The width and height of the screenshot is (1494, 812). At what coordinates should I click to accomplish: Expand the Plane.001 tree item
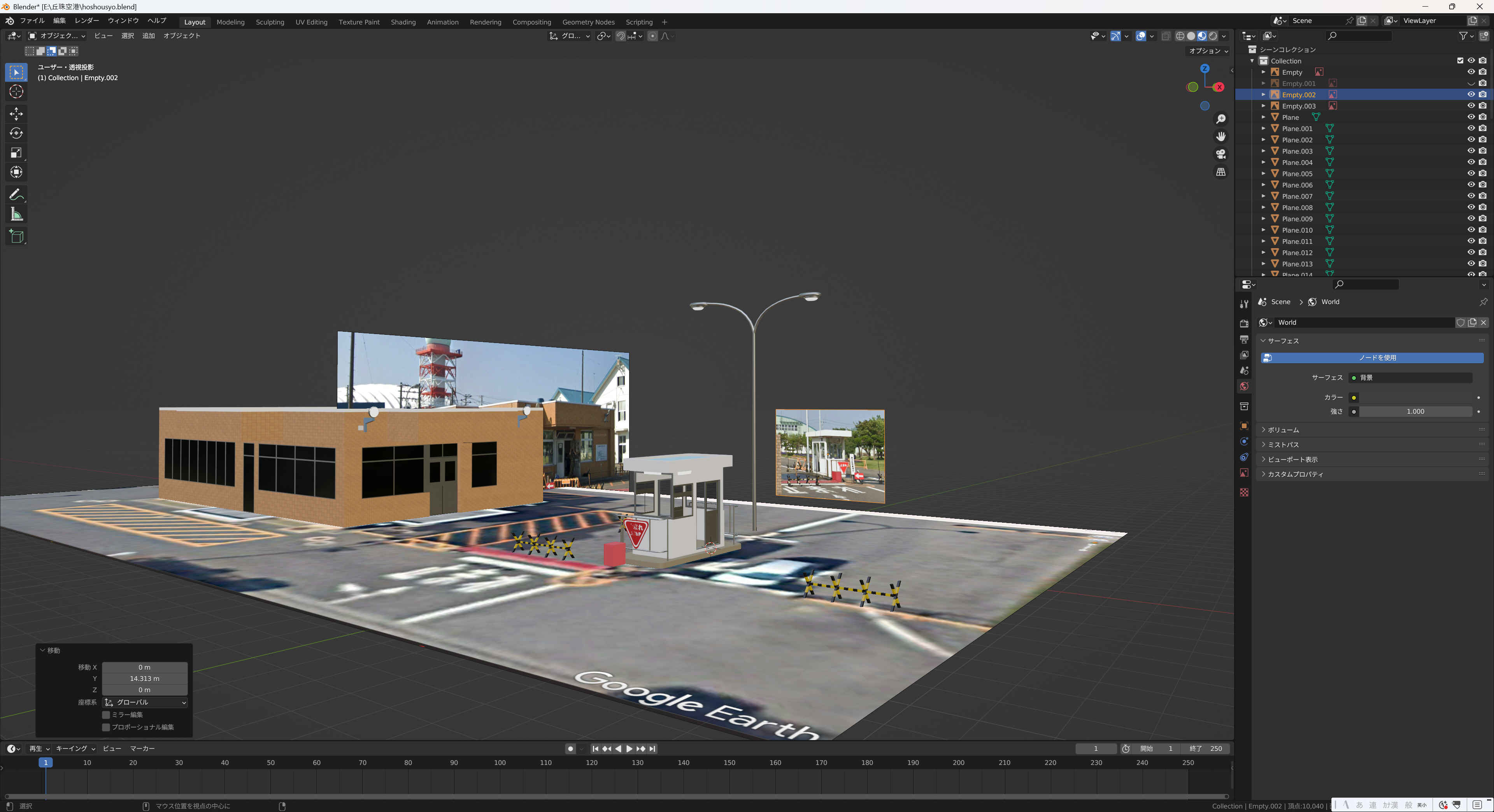(x=1263, y=129)
